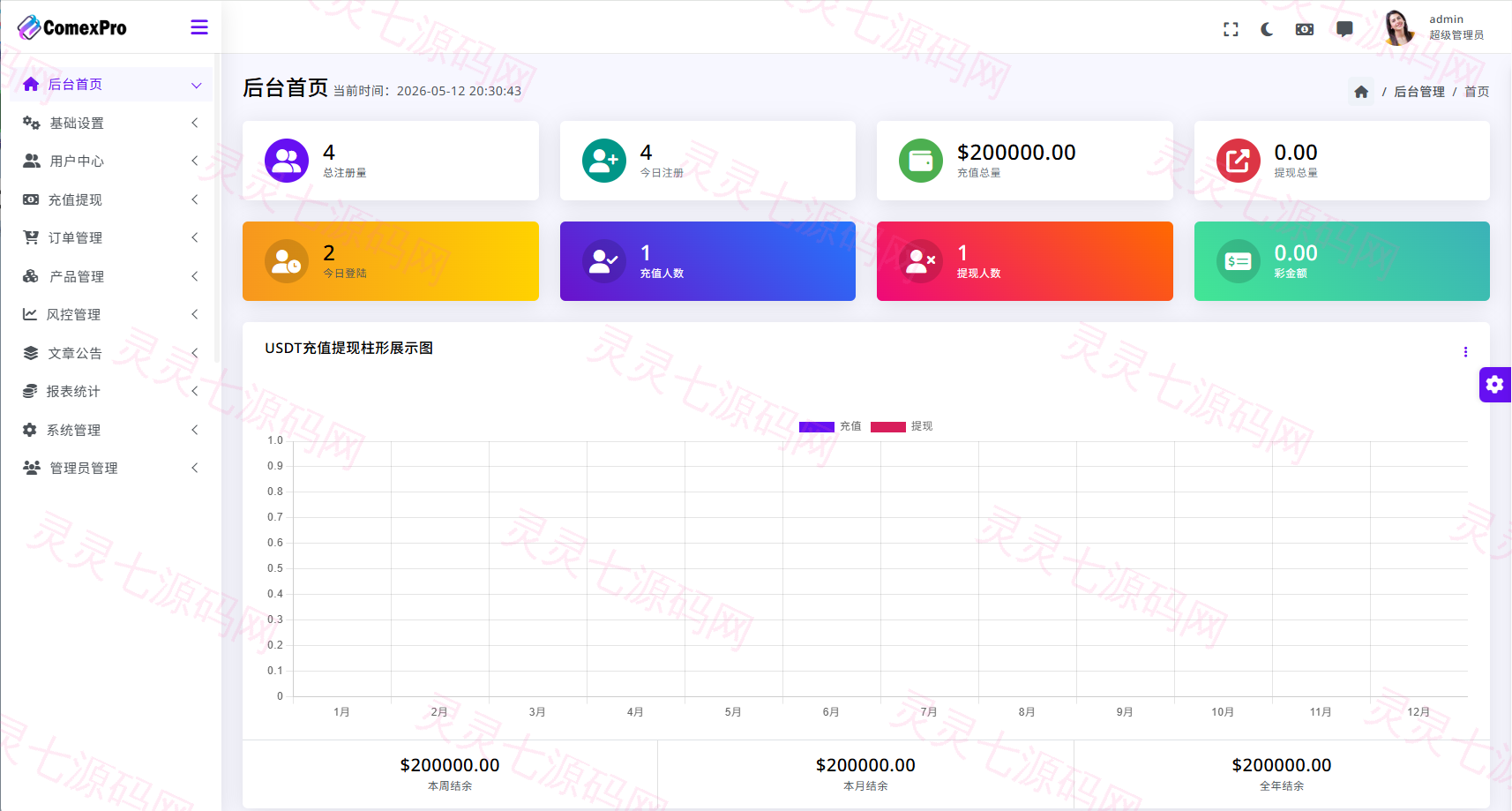
Task: Click the ComexPro logo
Action: tap(72, 27)
